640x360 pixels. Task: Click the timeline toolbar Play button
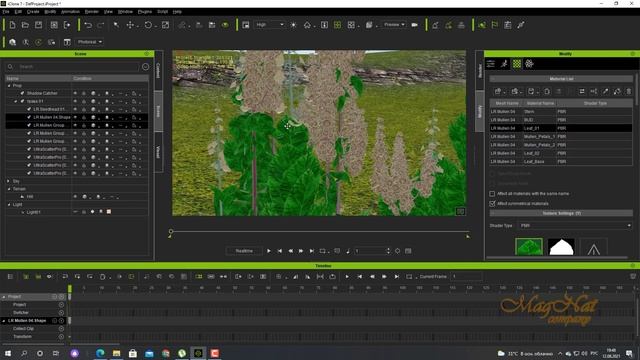[347, 276]
